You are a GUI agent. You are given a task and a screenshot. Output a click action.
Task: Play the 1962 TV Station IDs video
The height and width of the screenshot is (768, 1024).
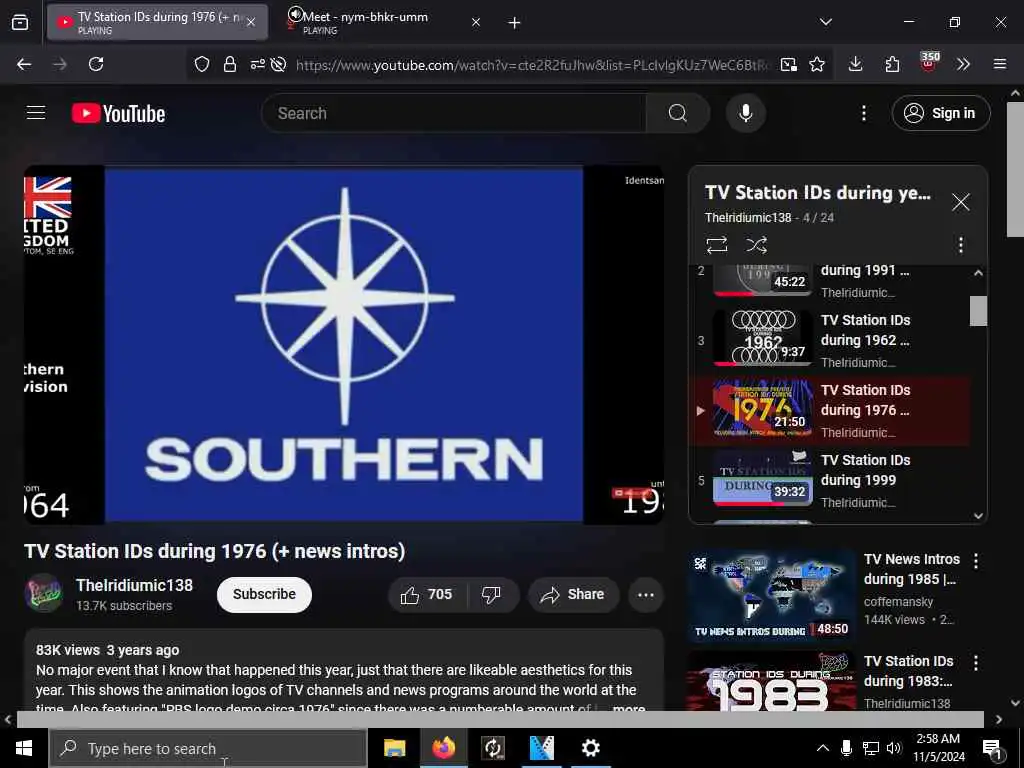[x=829, y=340]
